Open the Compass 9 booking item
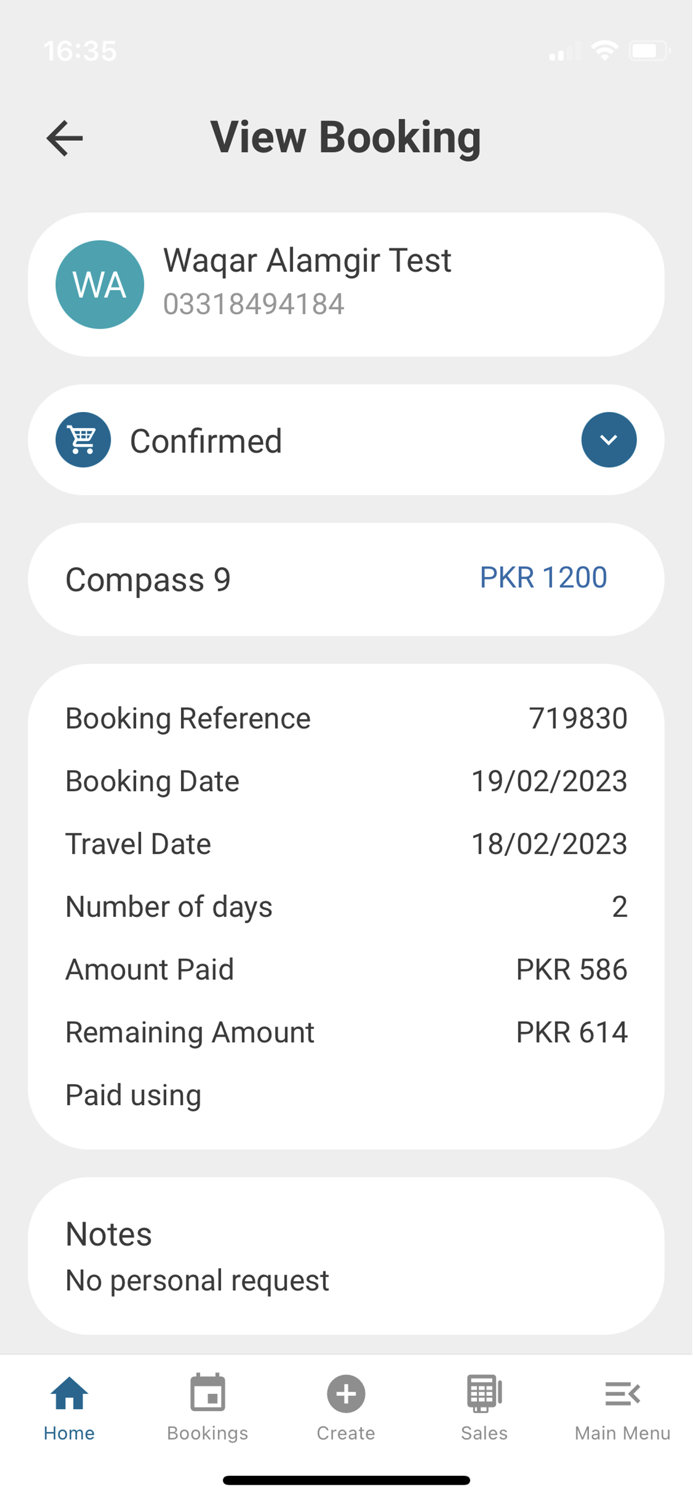693x1500 pixels. coord(148,580)
